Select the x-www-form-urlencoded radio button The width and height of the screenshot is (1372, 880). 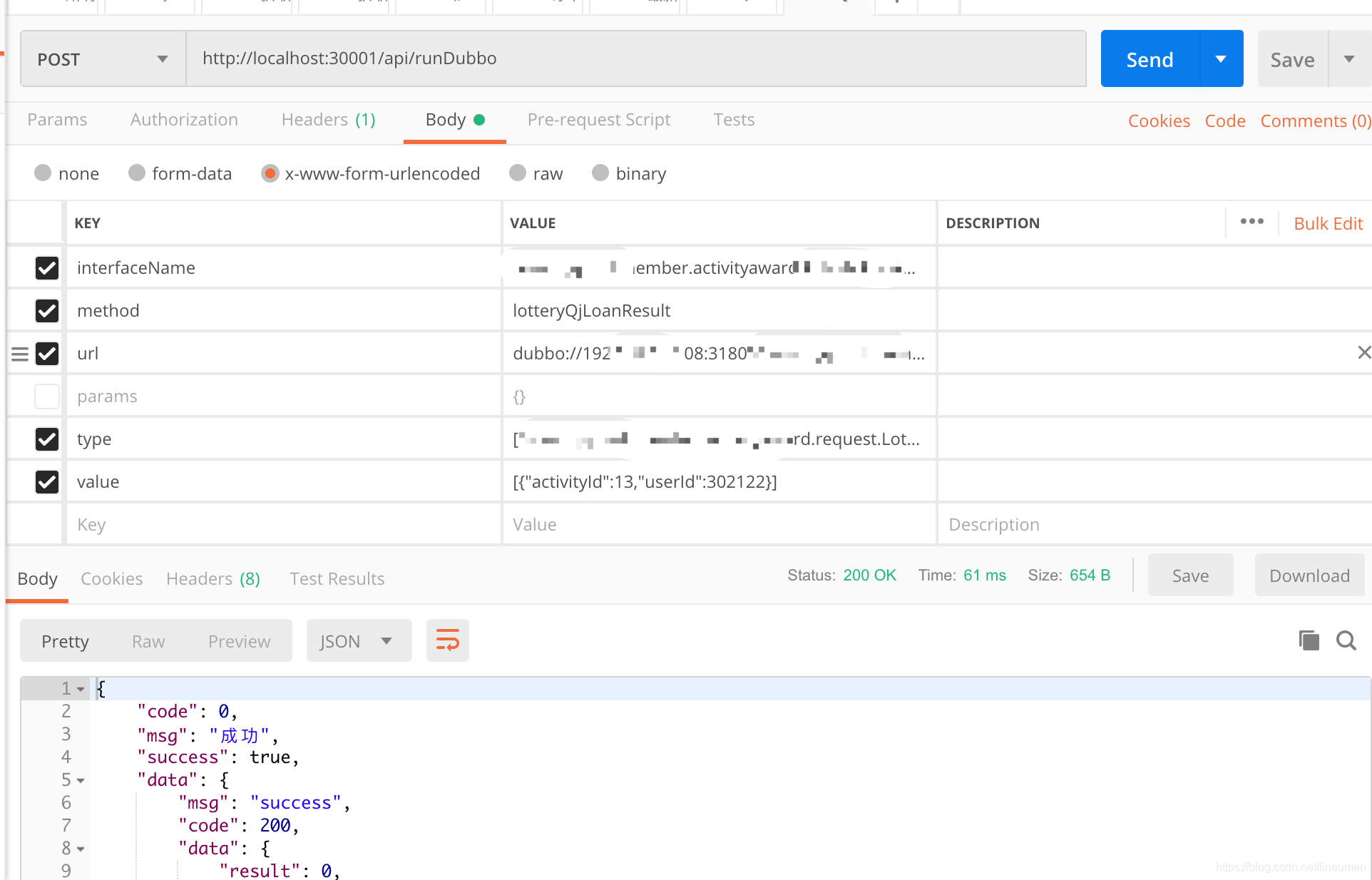(270, 173)
